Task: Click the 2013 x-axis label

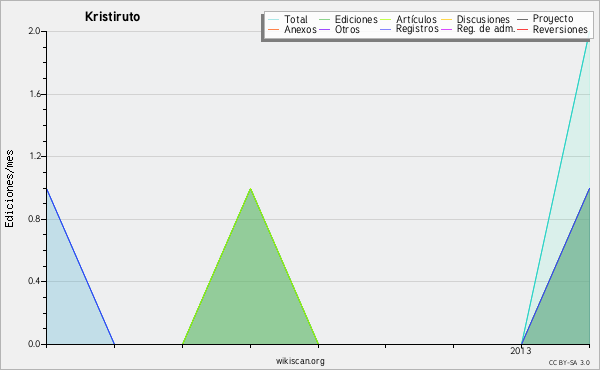Action: click(x=521, y=351)
